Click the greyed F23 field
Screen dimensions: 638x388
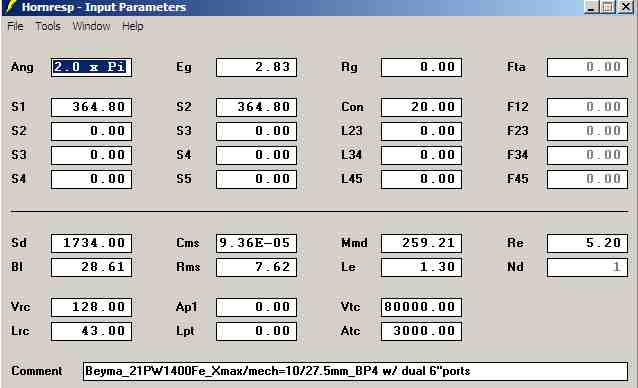pos(587,131)
